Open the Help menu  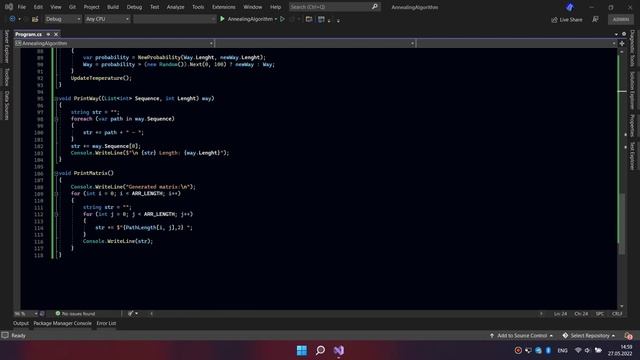click(x=276, y=7)
